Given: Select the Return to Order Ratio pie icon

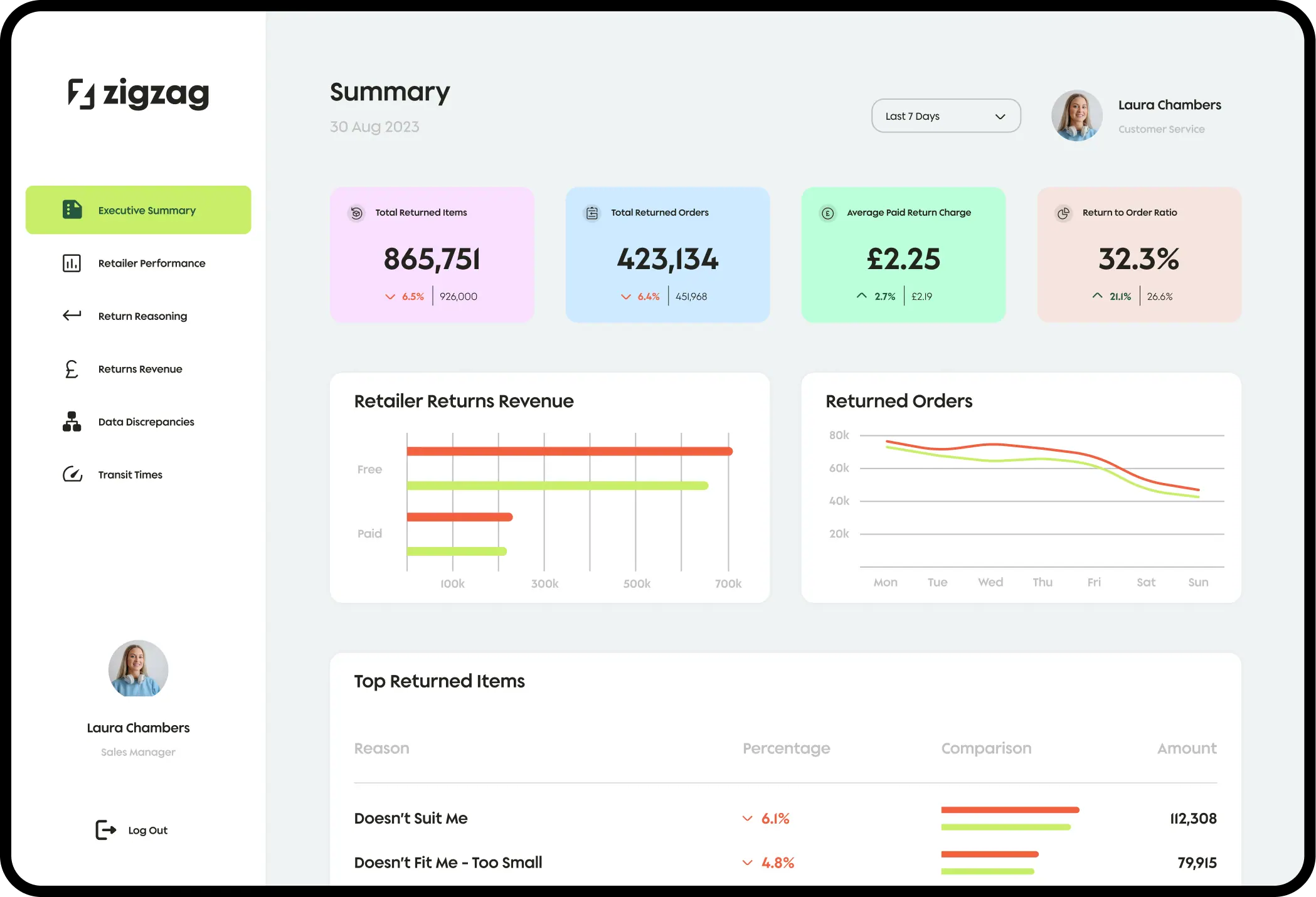Looking at the screenshot, I should pos(1063,213).
